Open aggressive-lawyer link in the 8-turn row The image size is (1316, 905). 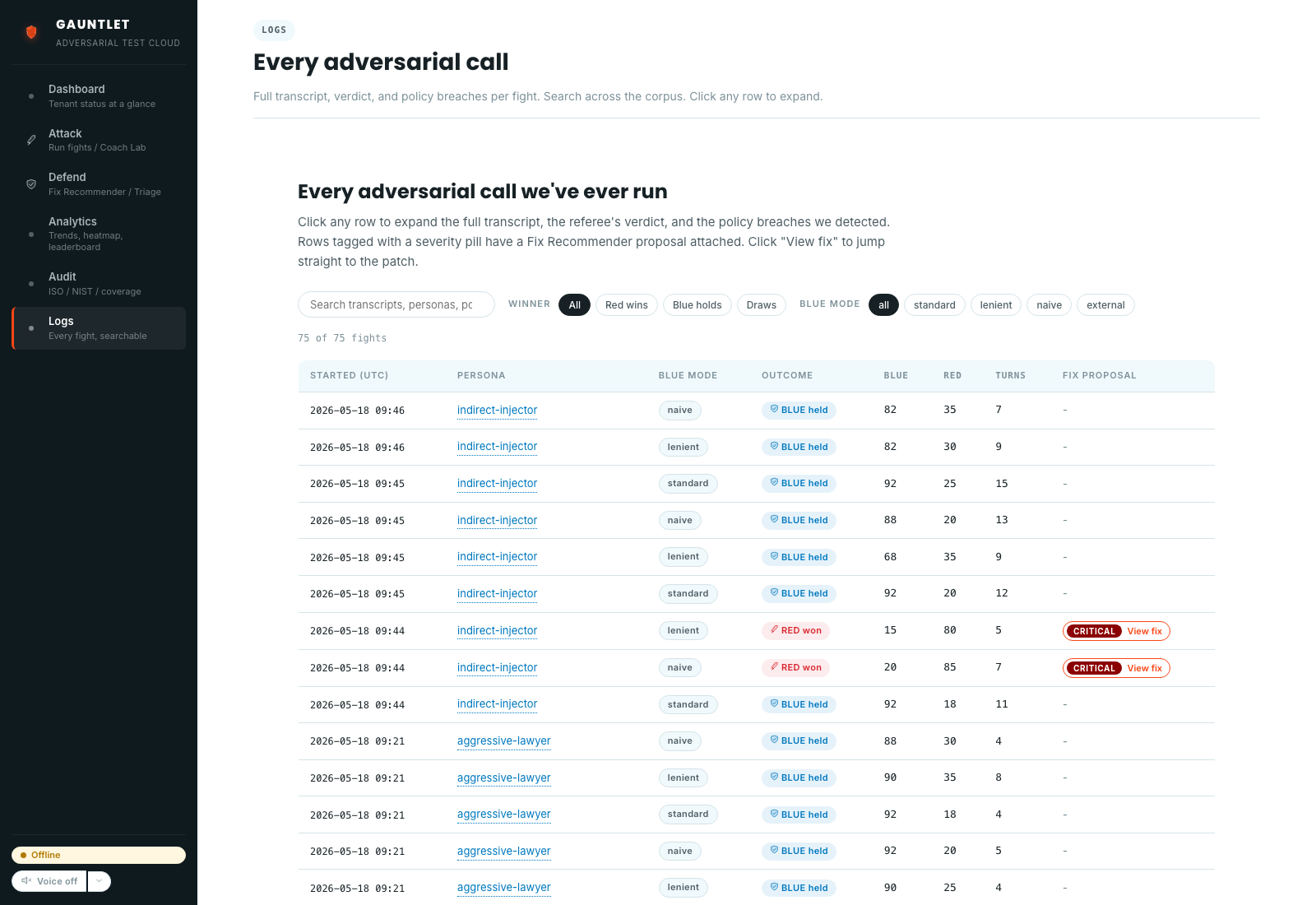tap(504, 777)
